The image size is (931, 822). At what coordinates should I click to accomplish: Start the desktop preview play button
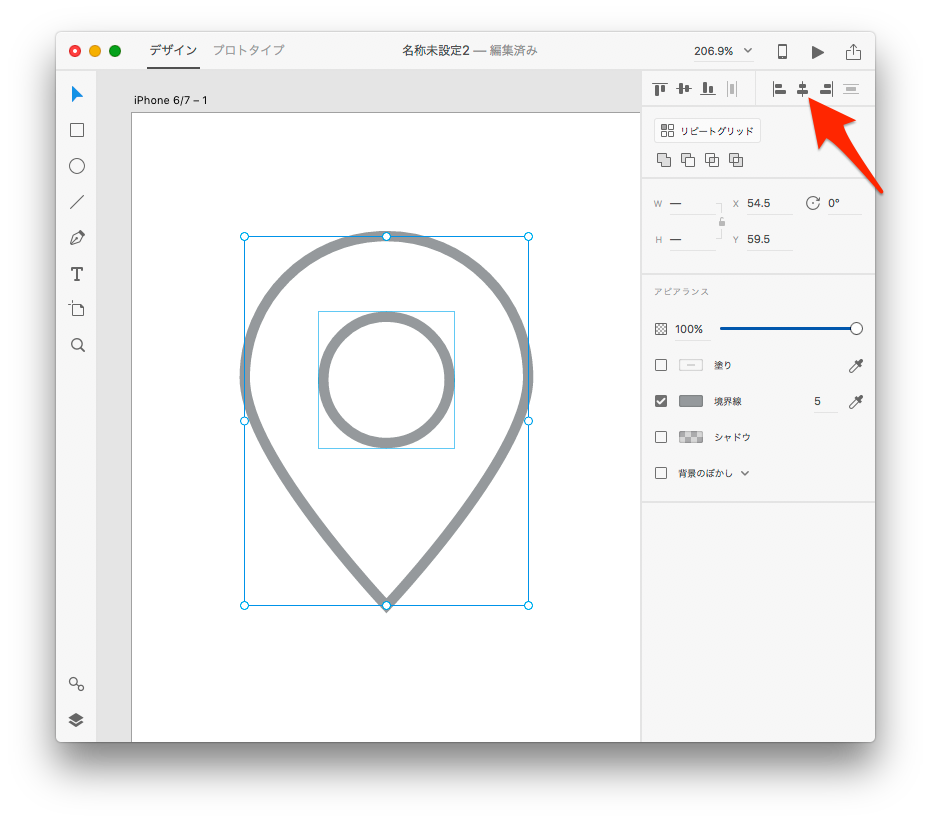(818, 52)
